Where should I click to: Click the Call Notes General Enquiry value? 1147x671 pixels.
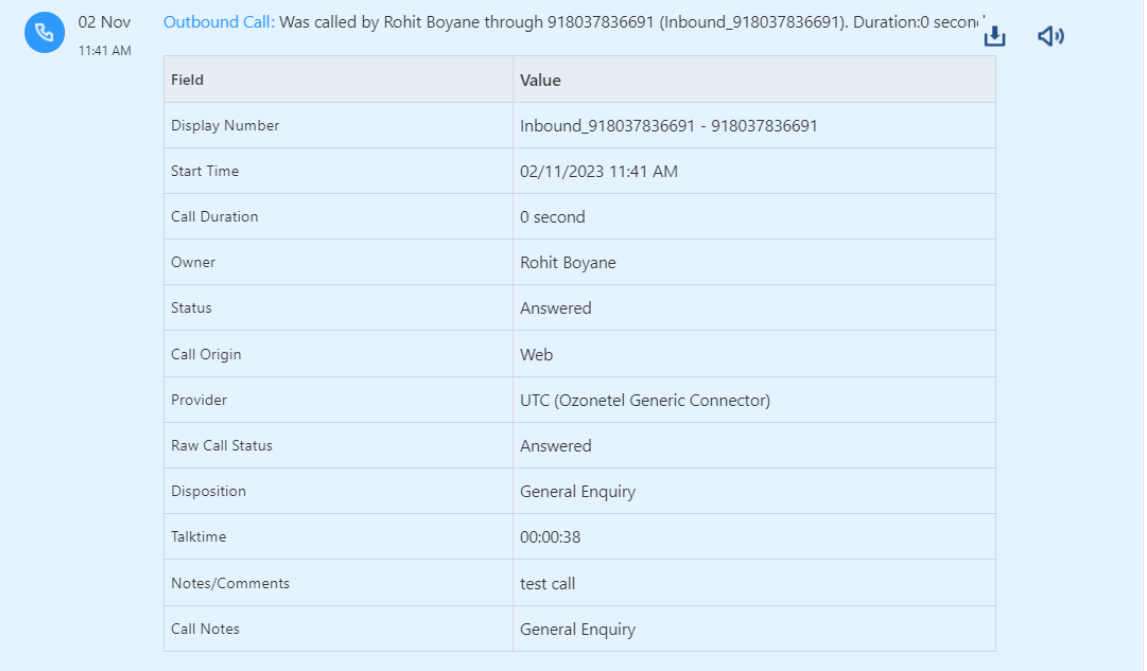577,629
